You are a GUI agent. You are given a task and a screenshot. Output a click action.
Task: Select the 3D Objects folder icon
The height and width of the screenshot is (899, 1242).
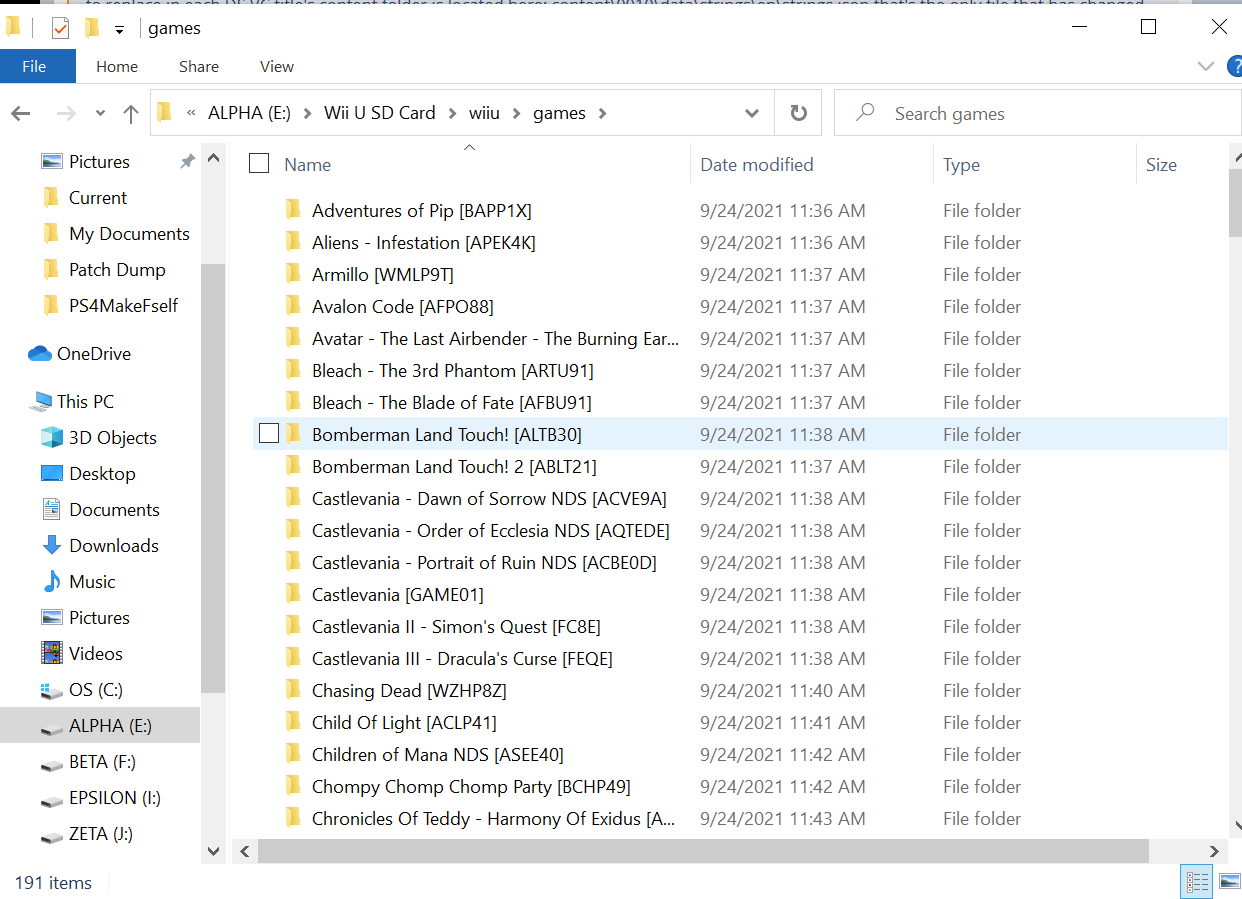tap(52, 437)
